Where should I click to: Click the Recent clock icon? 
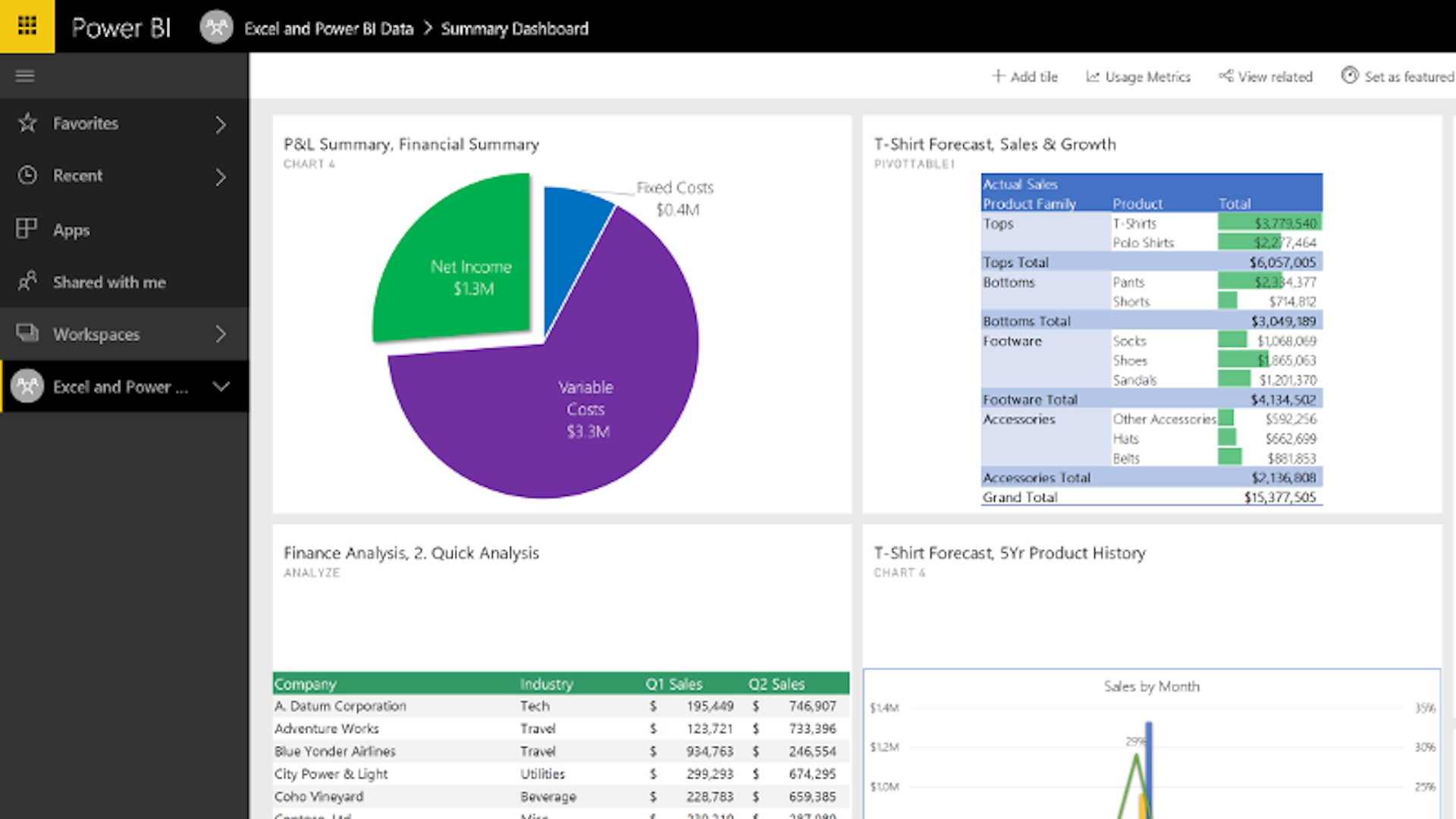click(x=27, y=175)
